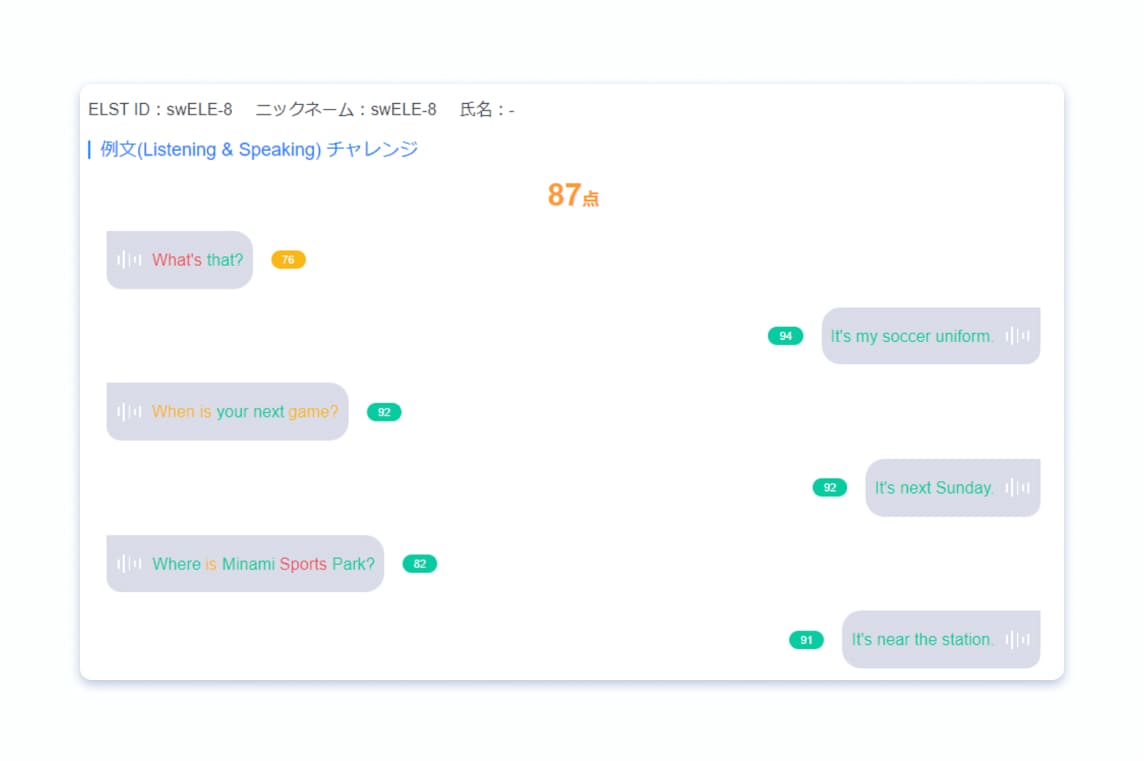Play audio for "Where is Minami Sports Park?"
The image size is (1144, 762).
pyautogui.click(x=129, y=564)
